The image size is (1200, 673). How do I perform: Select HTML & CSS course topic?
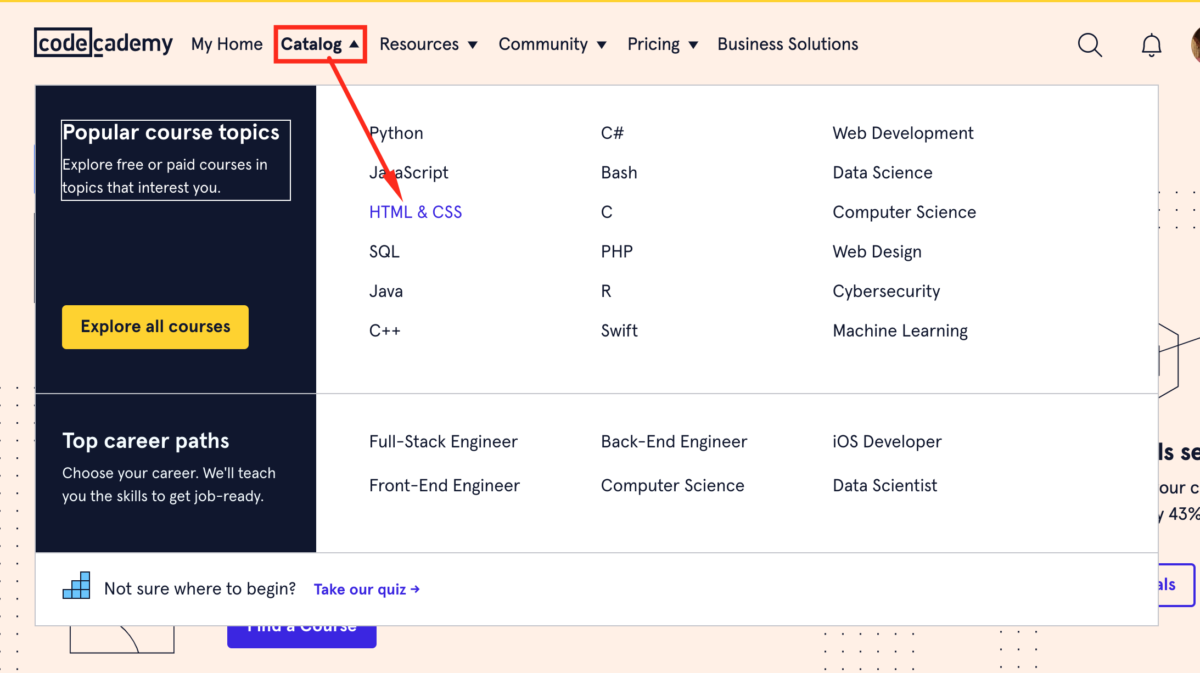pyautogui.click(x=415, y=212)
